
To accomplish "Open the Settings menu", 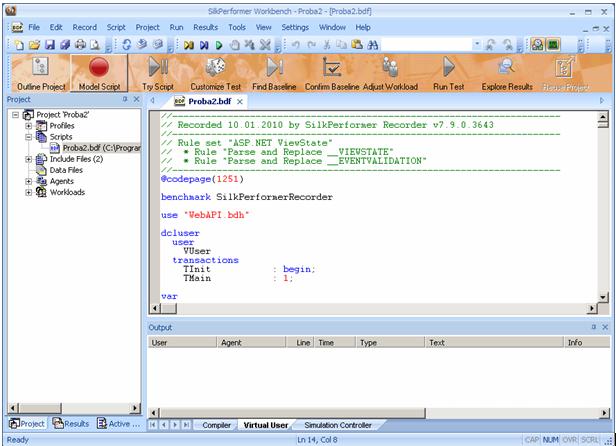I will [x=295, y=28].
